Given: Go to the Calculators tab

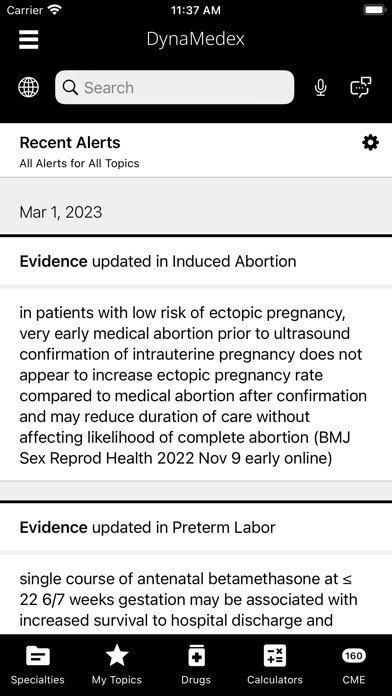Looking at the screenshot, I should click(275, 664).
